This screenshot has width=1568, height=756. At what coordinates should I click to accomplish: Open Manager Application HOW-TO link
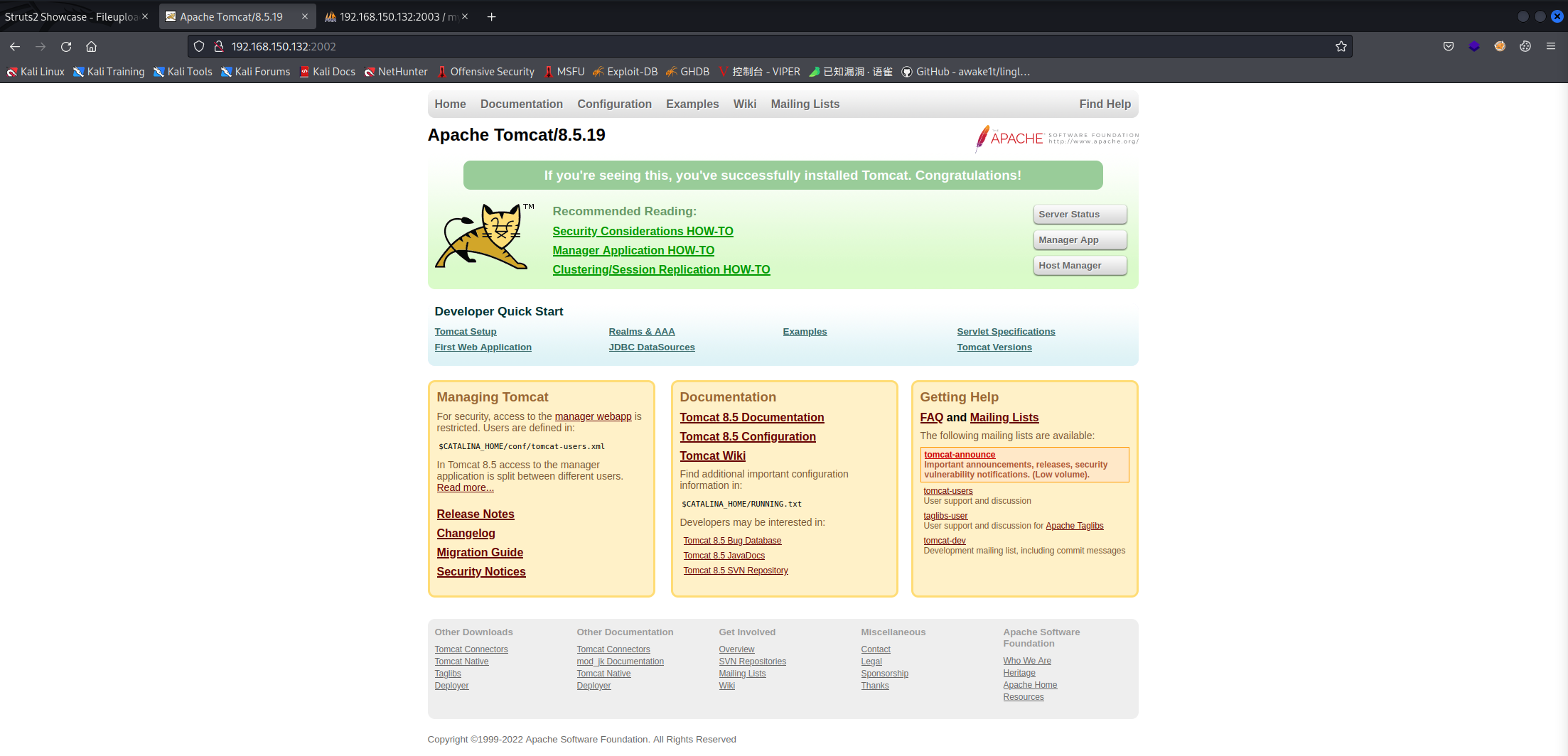pos(633,250)
